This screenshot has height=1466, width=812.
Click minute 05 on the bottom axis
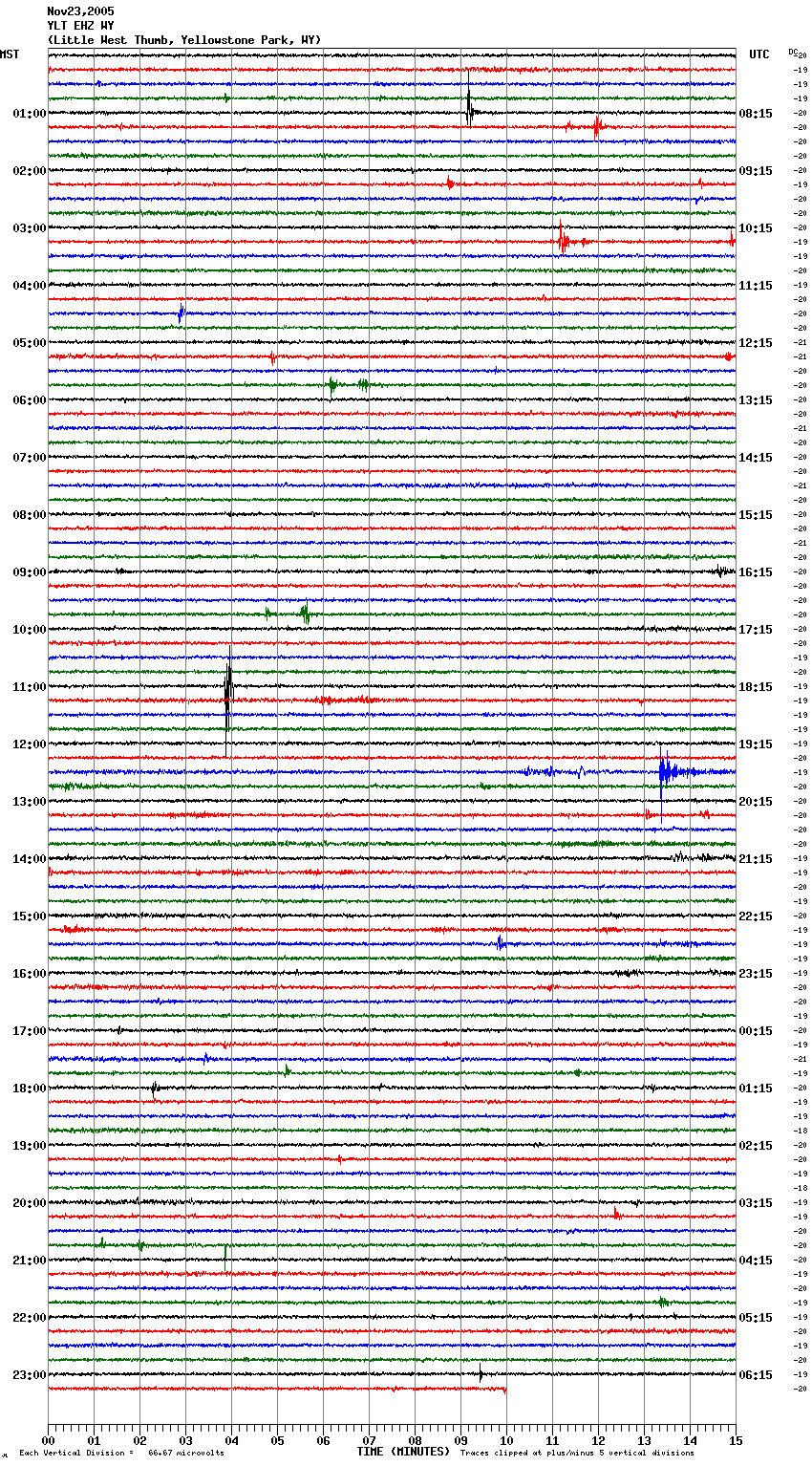277,1440
